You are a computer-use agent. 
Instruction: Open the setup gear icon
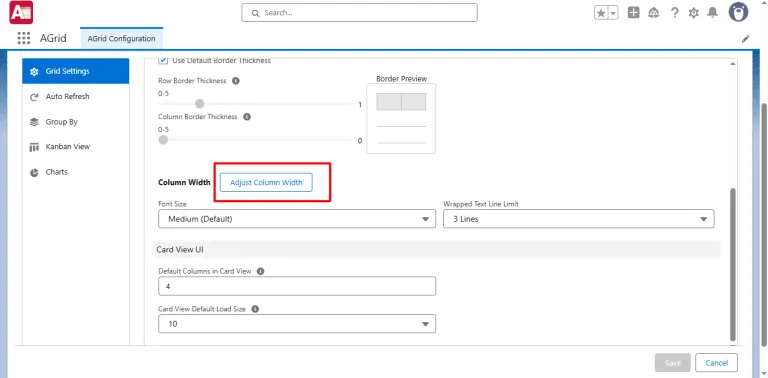pos(694,13)
